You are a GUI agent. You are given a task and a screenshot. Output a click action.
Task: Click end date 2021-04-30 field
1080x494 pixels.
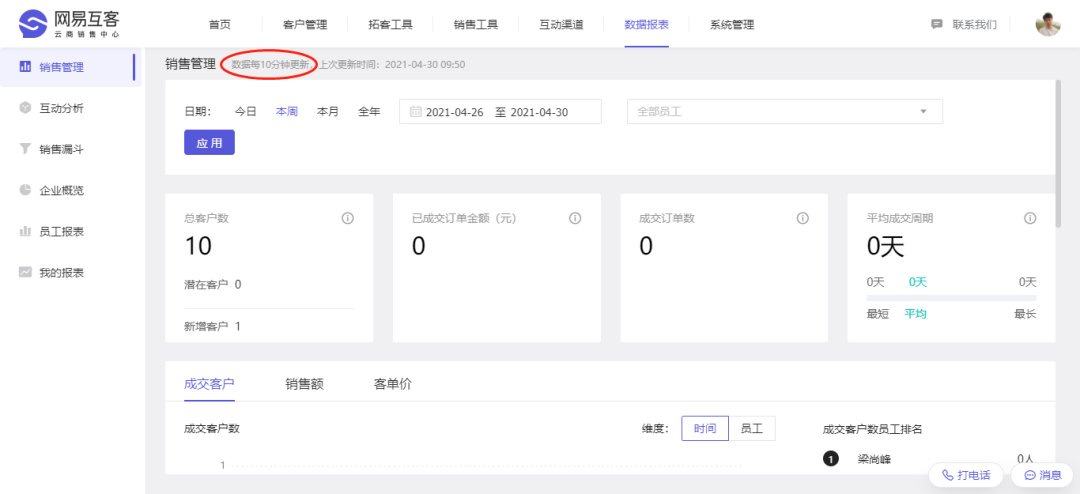(539, 112)
